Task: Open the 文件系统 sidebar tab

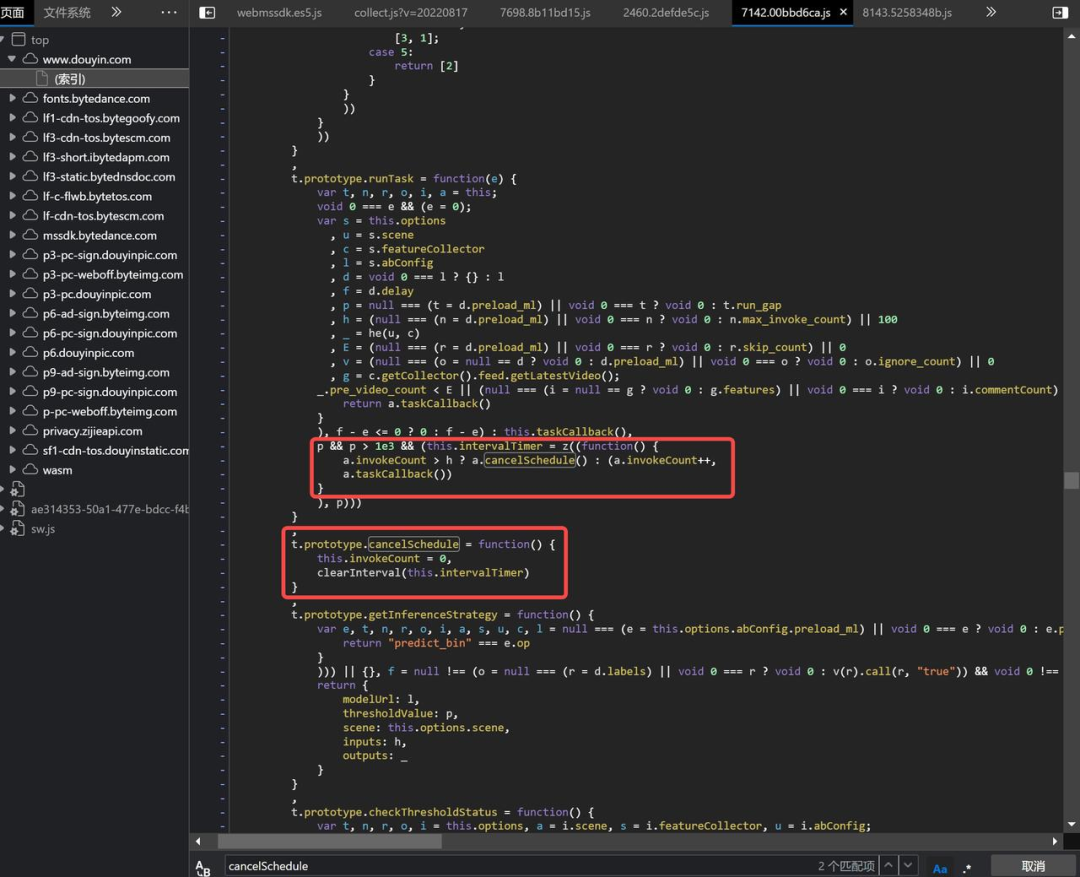Action: tap(67, 12)
